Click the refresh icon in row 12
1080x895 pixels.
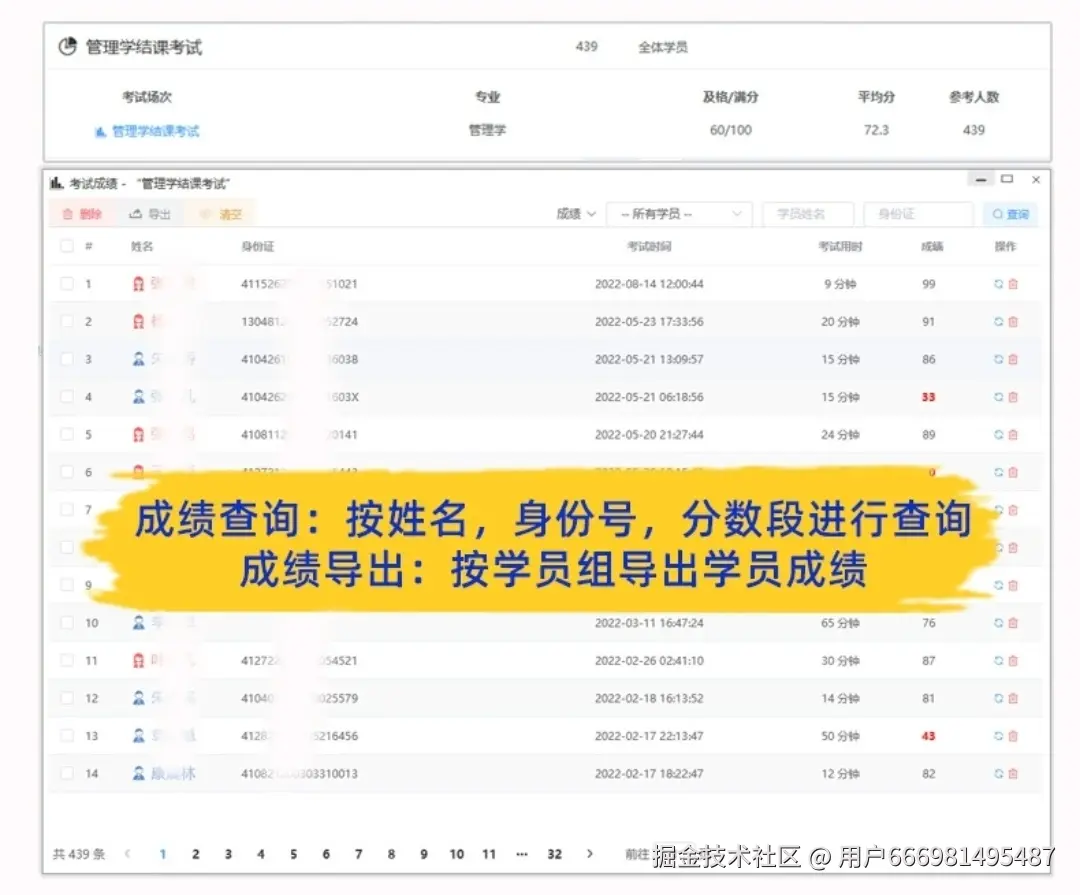pyautogui.click(x=998, y=698)
